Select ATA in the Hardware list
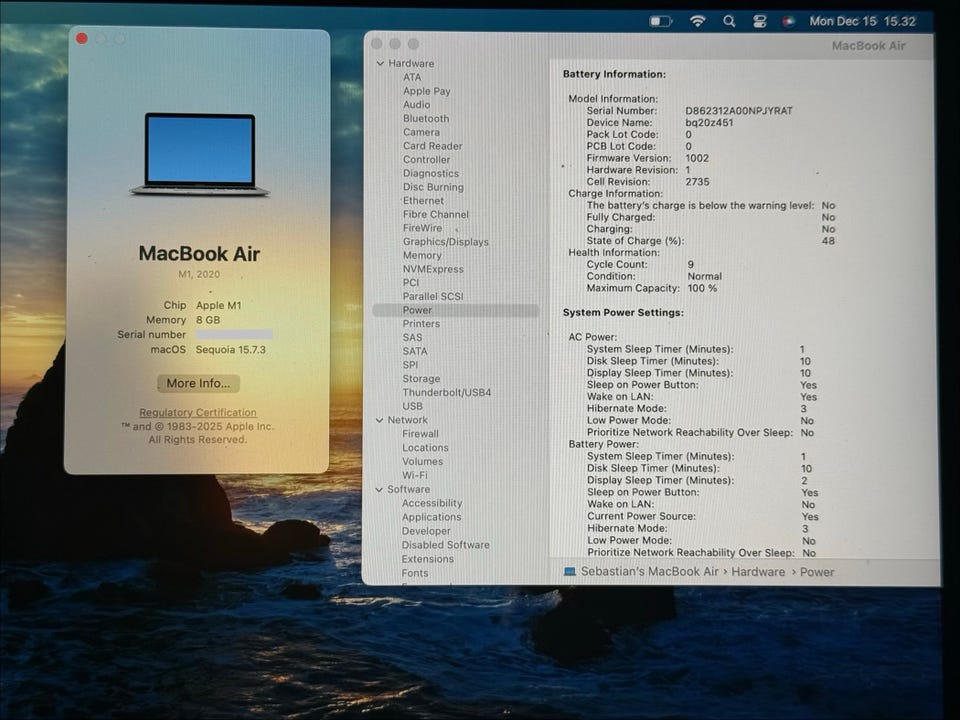The width and height of the screenshot is (960, 720). click(412, 77)
